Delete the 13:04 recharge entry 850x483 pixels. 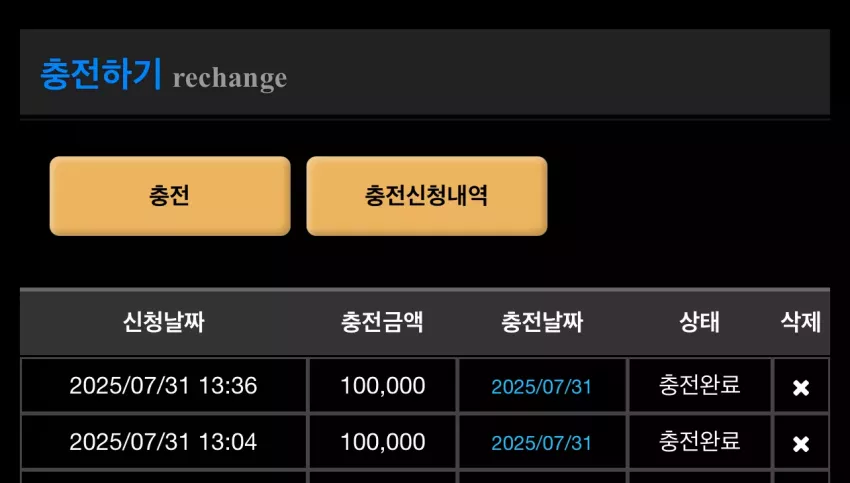click(801, 444)
